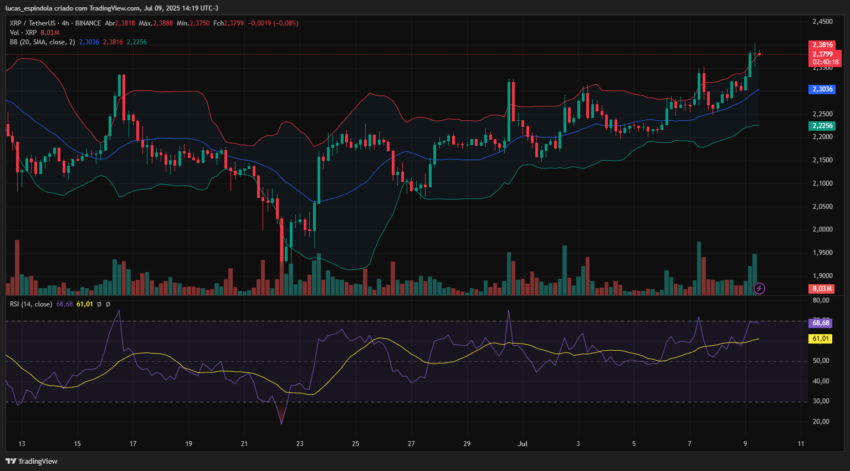Click the tall green candle near June 23
This screenshot has height=471, width=850.
click(319, 178)
